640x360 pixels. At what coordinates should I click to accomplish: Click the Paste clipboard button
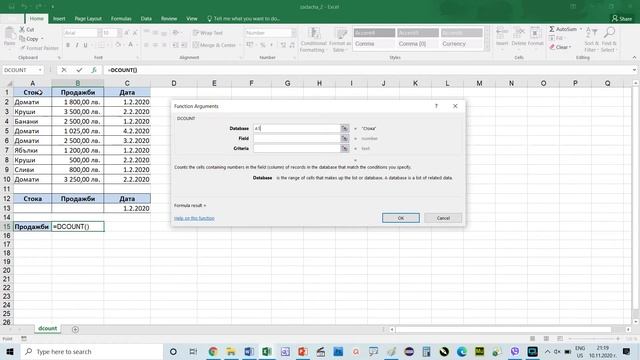point(9,37)
